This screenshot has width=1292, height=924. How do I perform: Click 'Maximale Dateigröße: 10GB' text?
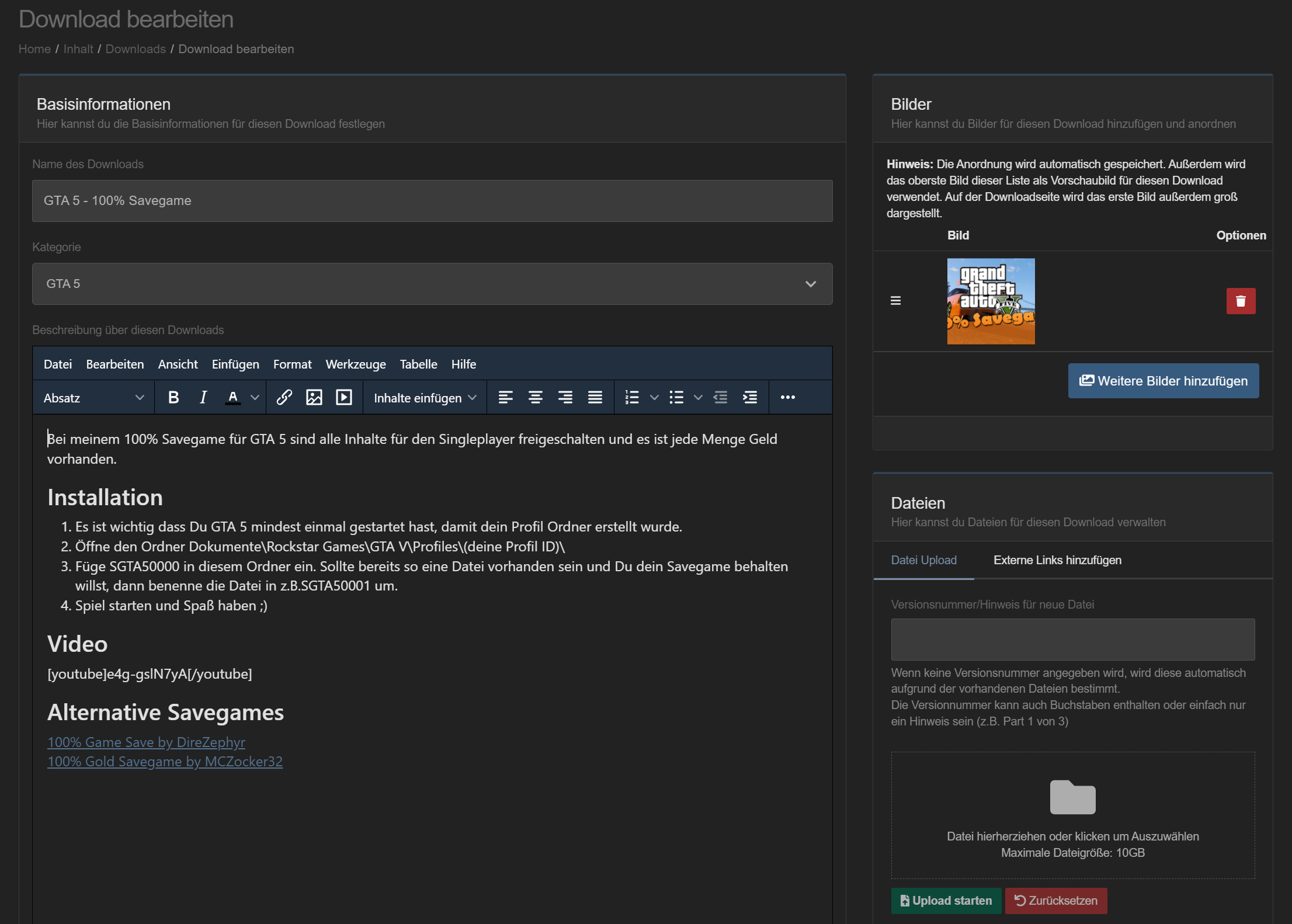tap(1073, 853)
